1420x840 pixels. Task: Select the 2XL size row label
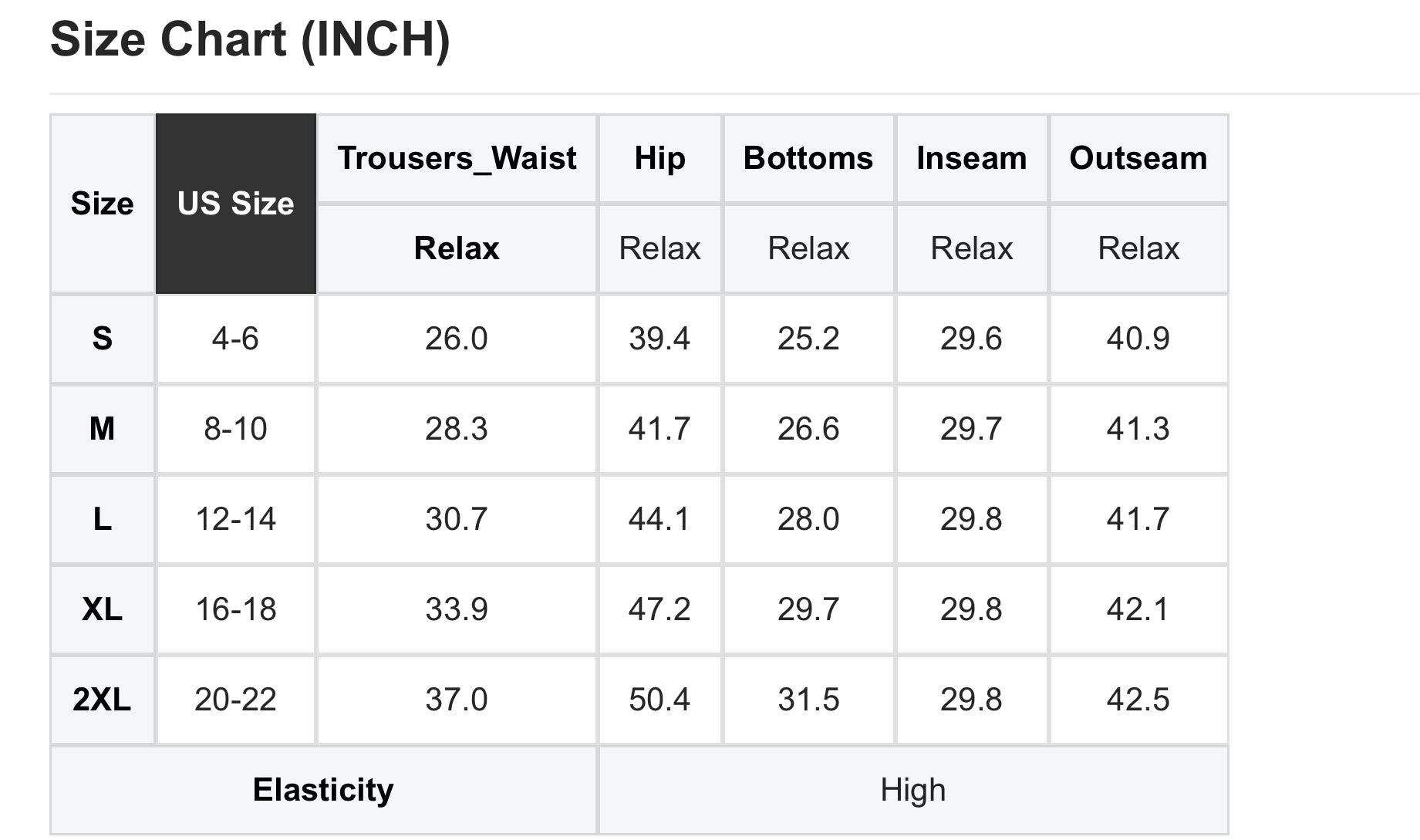pos(102,700)
